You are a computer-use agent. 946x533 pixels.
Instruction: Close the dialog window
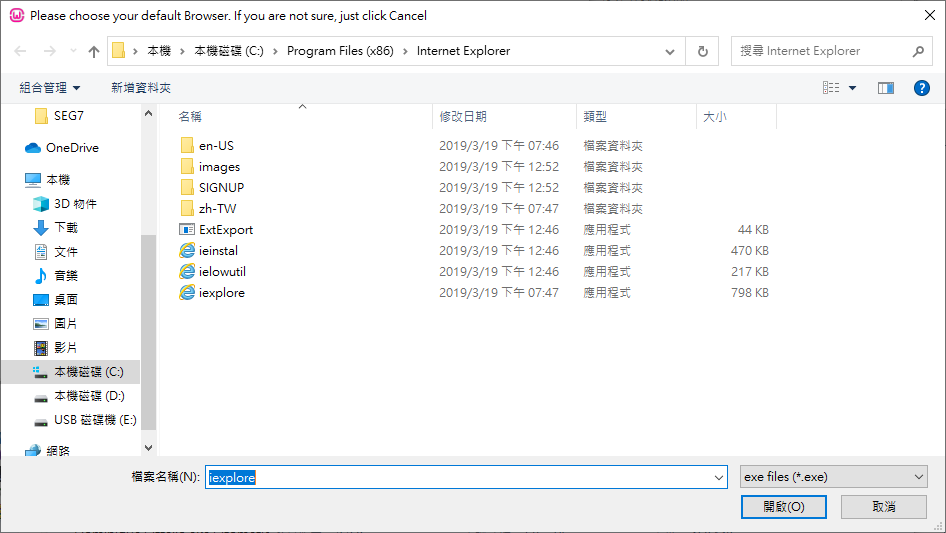[x=930, y=16]
